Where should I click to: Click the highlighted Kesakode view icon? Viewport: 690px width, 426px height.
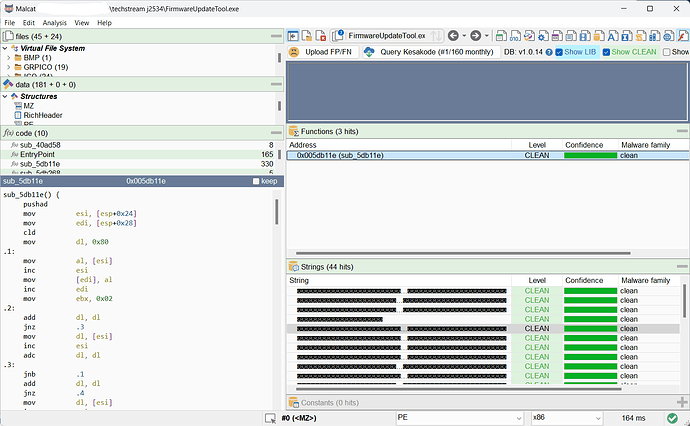pos(683,36)
